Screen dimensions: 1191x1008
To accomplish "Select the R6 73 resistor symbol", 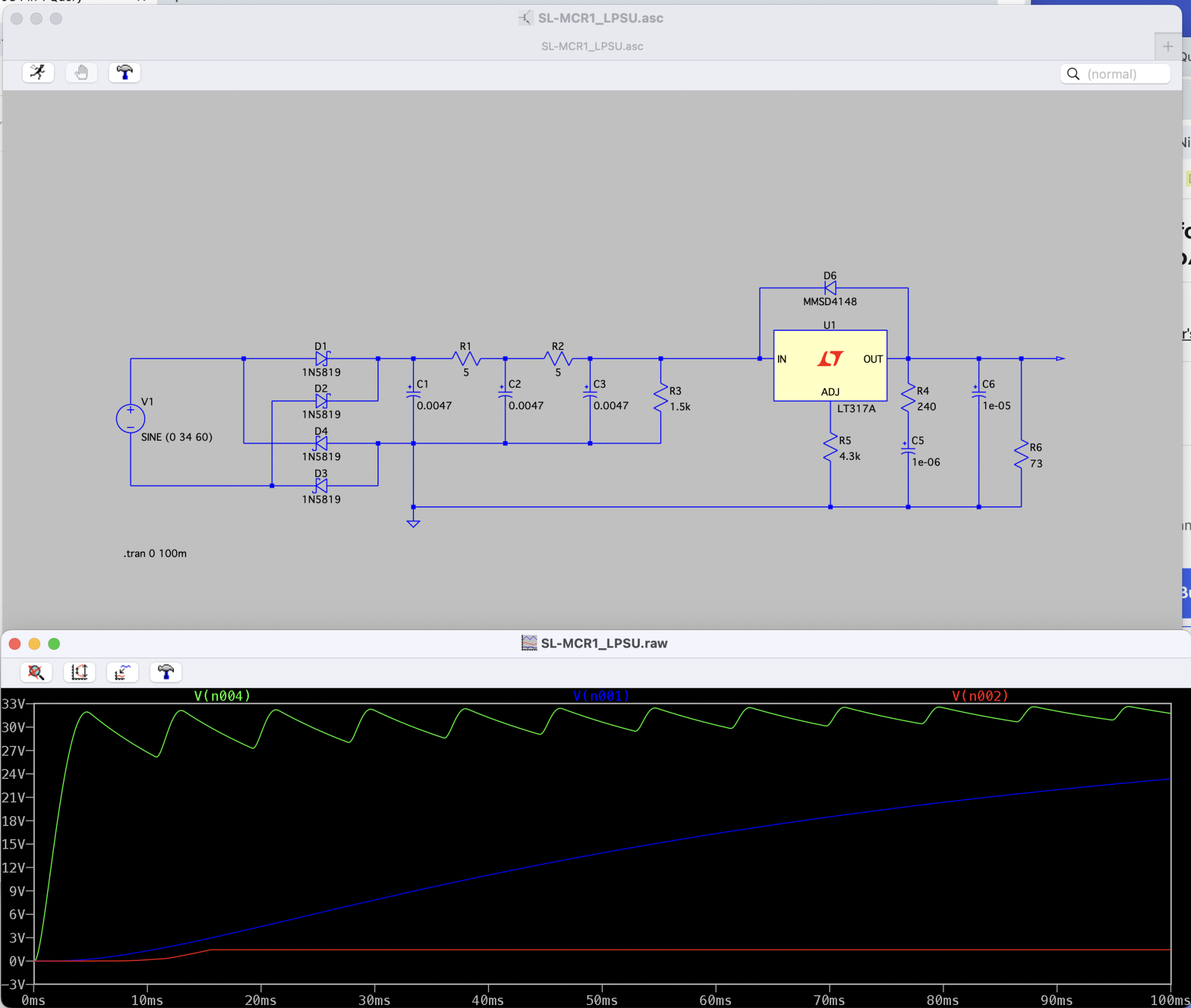I will pos(1021,455).
